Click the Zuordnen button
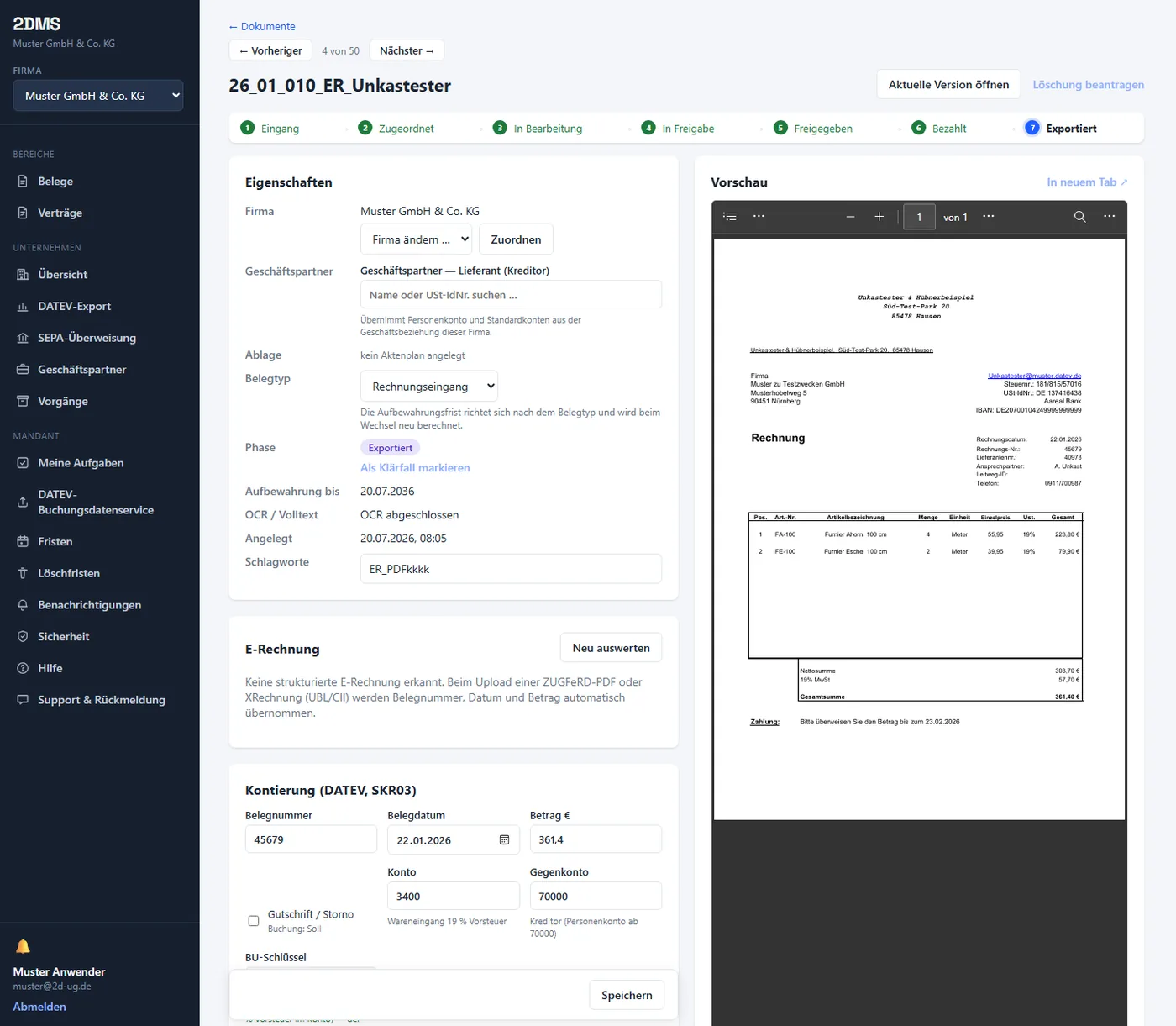 [516, 239]
